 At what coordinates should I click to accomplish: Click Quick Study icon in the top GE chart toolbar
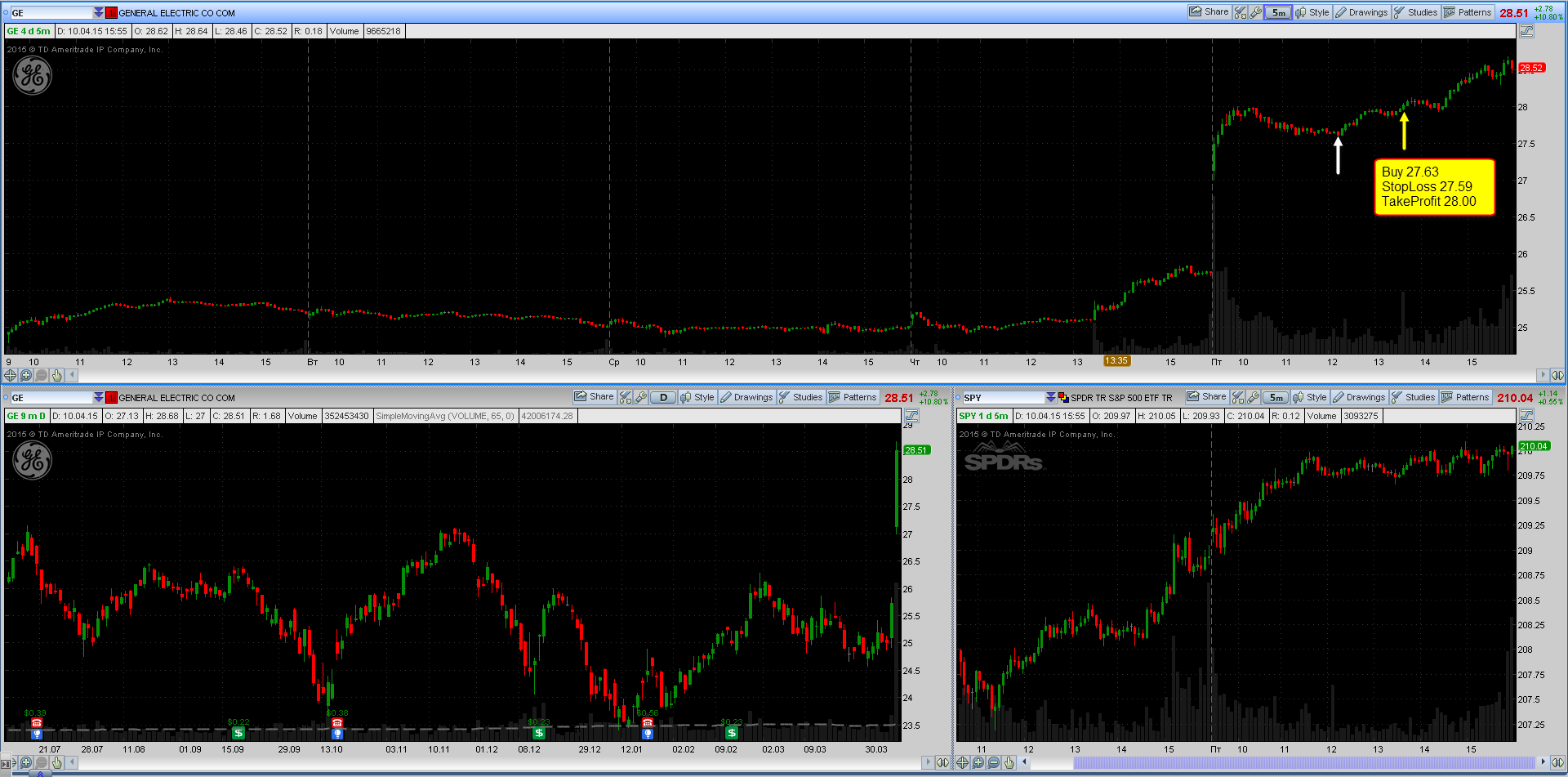pyautogui.click(x=1240, y=12)
